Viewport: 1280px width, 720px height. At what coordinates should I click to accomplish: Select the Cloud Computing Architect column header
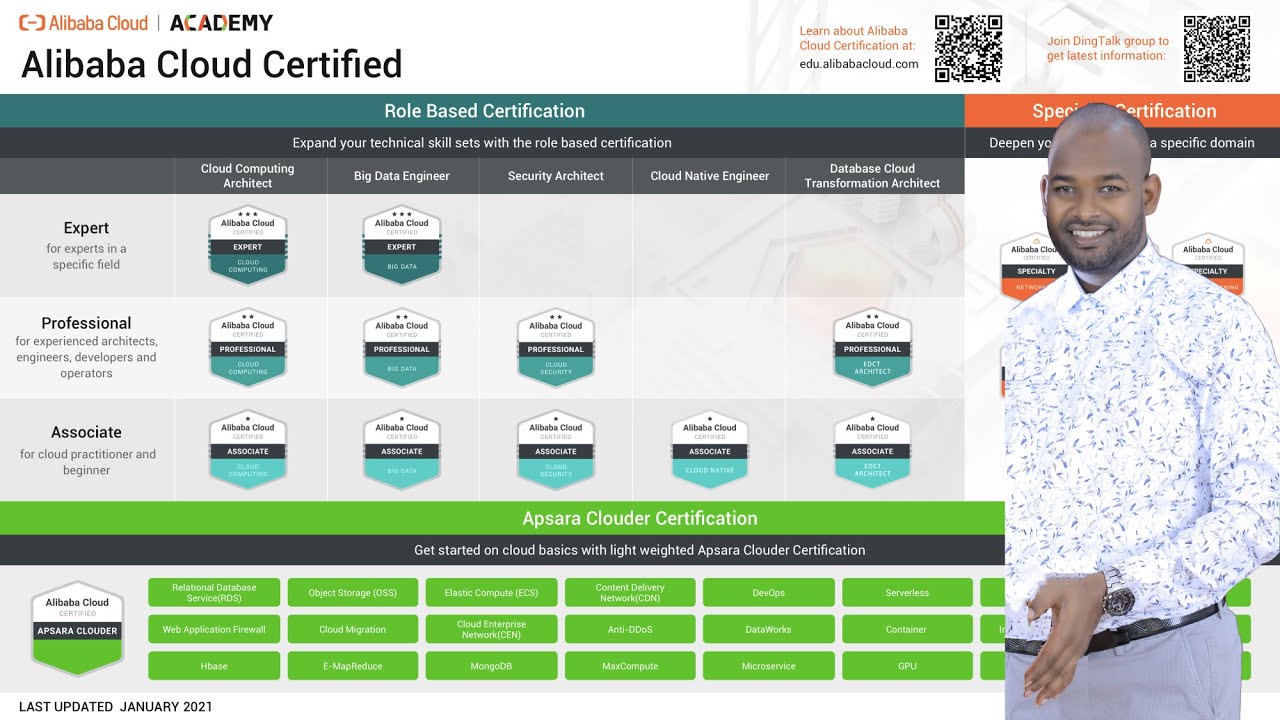pos(248,176)
